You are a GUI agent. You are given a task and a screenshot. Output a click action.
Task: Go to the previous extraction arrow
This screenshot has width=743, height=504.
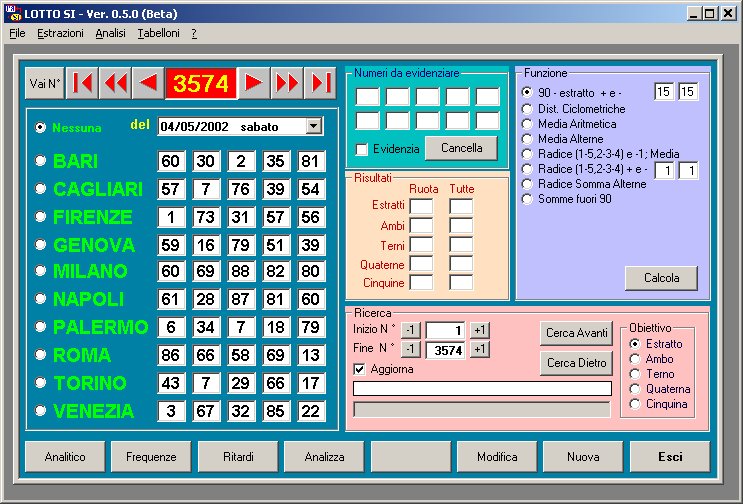point(148,84)
